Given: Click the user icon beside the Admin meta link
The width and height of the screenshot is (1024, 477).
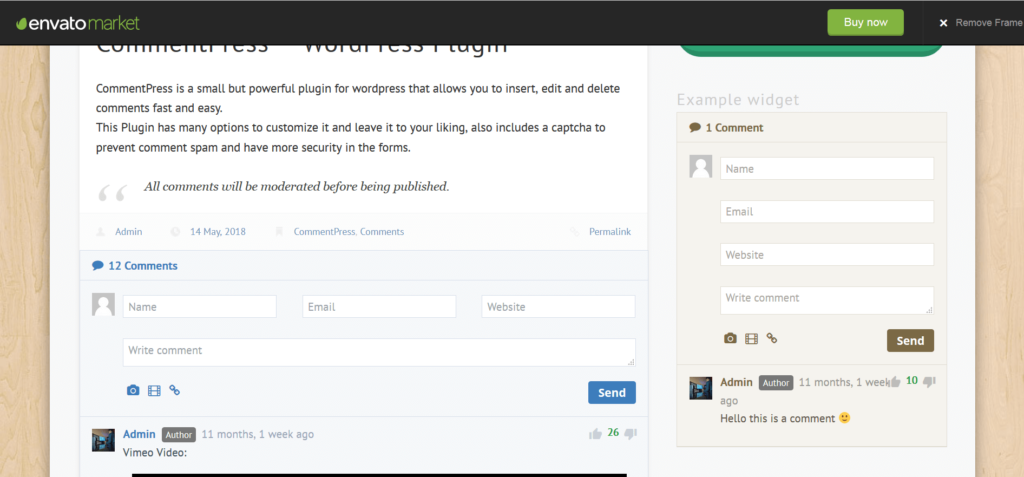Looking at the screenshot, I should point(100,231).
